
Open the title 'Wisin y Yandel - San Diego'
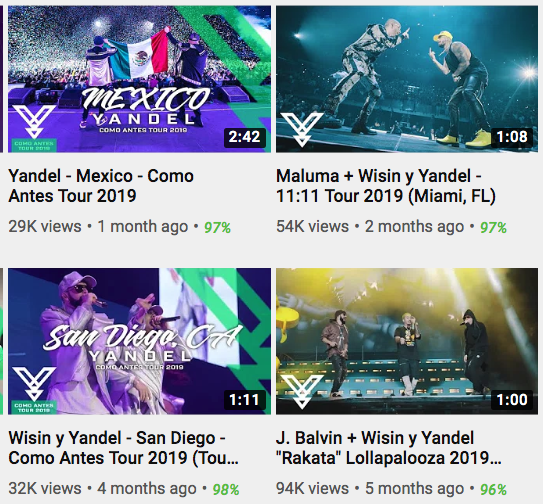[x=123, y=448]
